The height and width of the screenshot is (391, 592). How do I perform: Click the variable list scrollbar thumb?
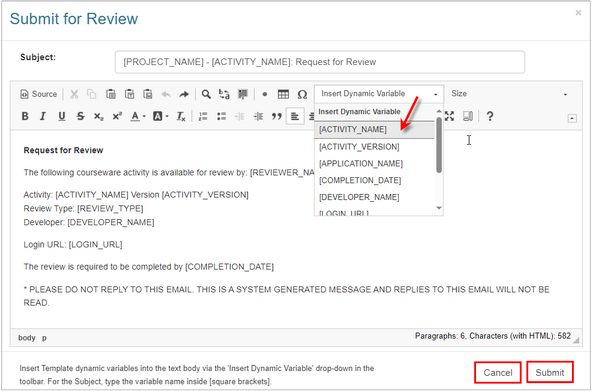pyautogui.click(x=439, y=145)
